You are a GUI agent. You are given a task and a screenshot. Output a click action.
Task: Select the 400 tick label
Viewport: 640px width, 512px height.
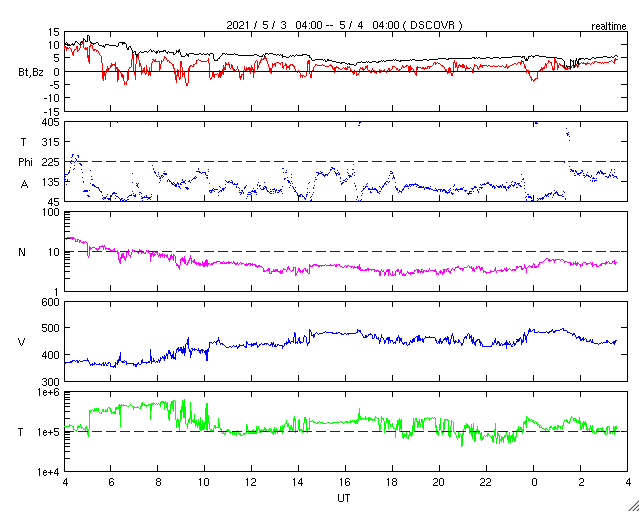pos(51,355)
